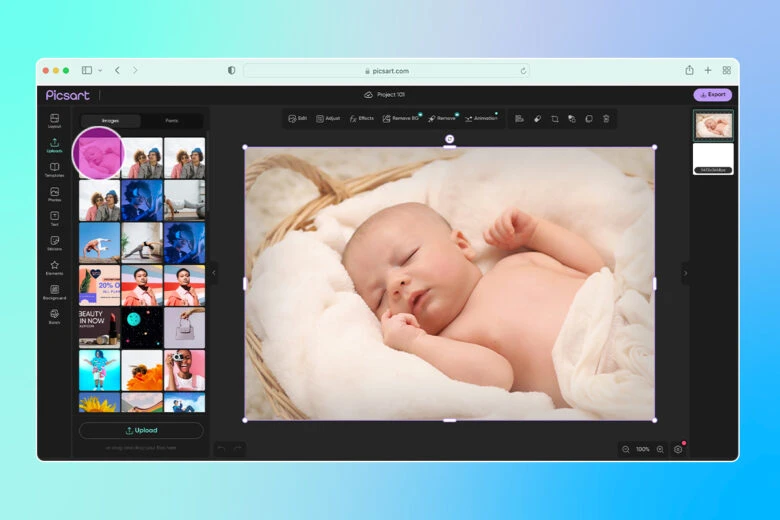
Task: Open the sidebar dropdown arrow in browser
Action: point(100,71)
